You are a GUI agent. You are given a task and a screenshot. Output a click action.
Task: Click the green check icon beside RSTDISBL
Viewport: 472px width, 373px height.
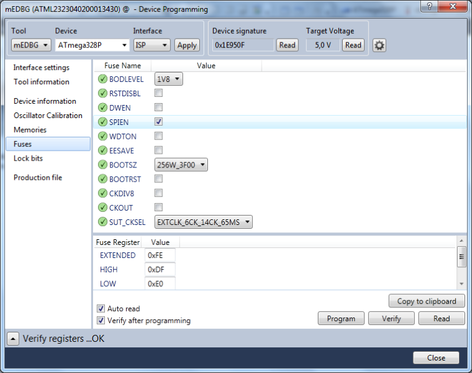[102, 93]
